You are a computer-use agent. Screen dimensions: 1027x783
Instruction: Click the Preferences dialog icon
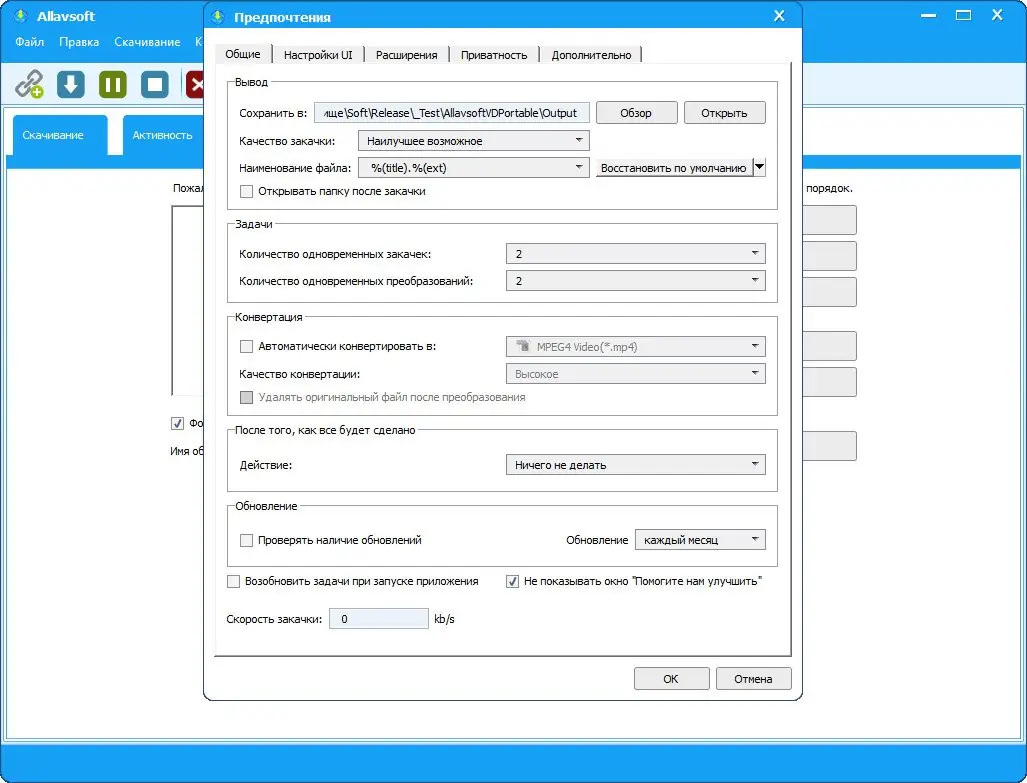pyautogui.click(x=216, y=16)
